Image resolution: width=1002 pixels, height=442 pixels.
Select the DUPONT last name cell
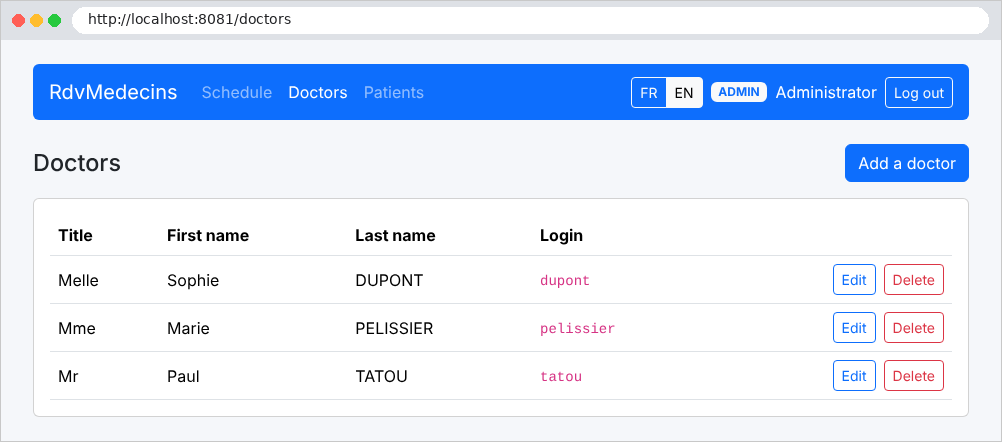(x=389, y=280)
